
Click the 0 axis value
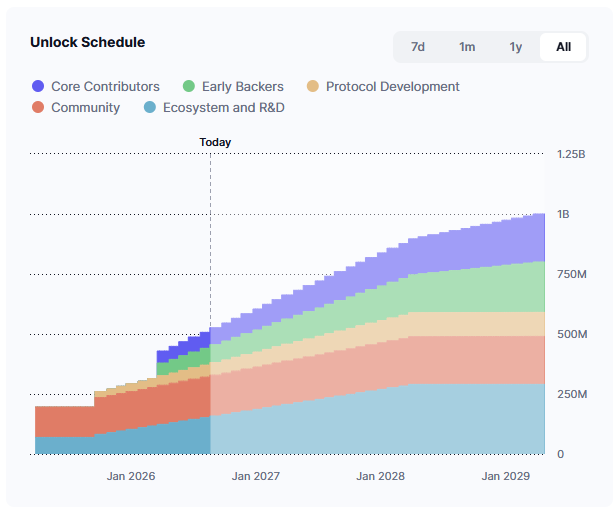[561, 454]
